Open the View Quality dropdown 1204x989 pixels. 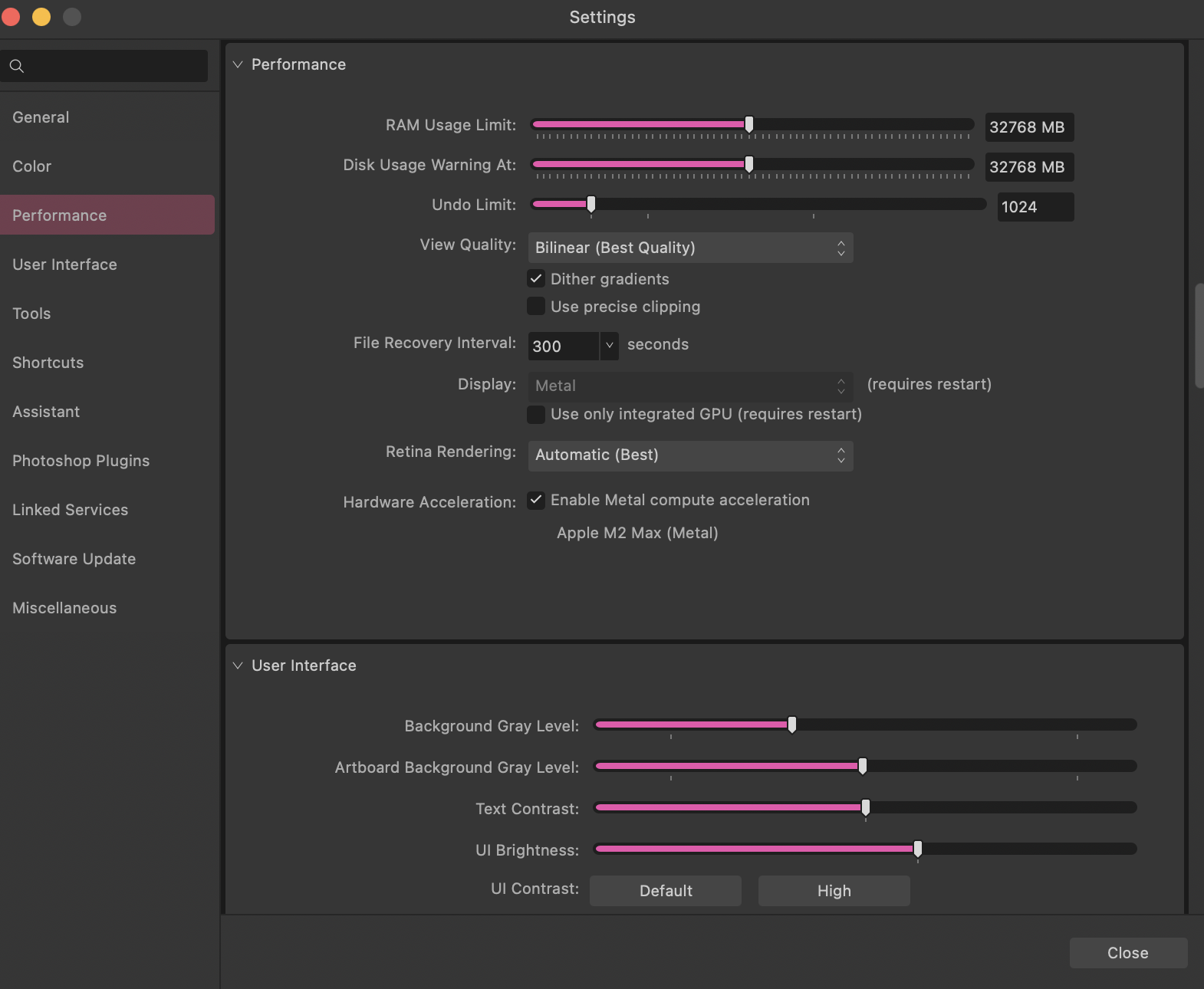tap(690, 248)
